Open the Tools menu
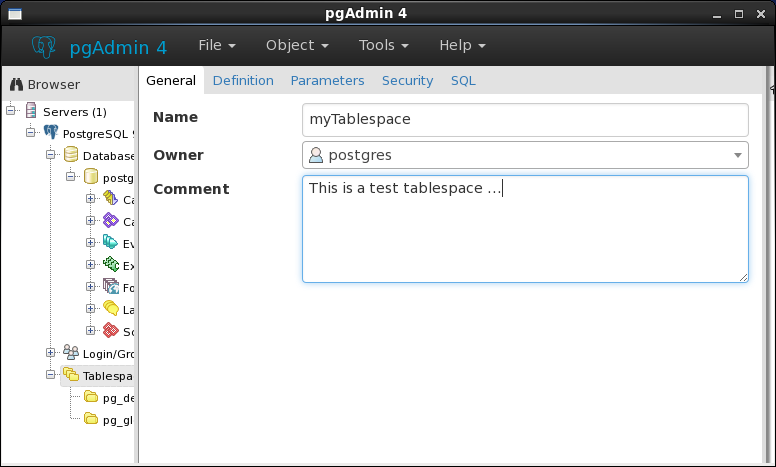776x467 pixels. pyautogui.click(x=384, y=45)
